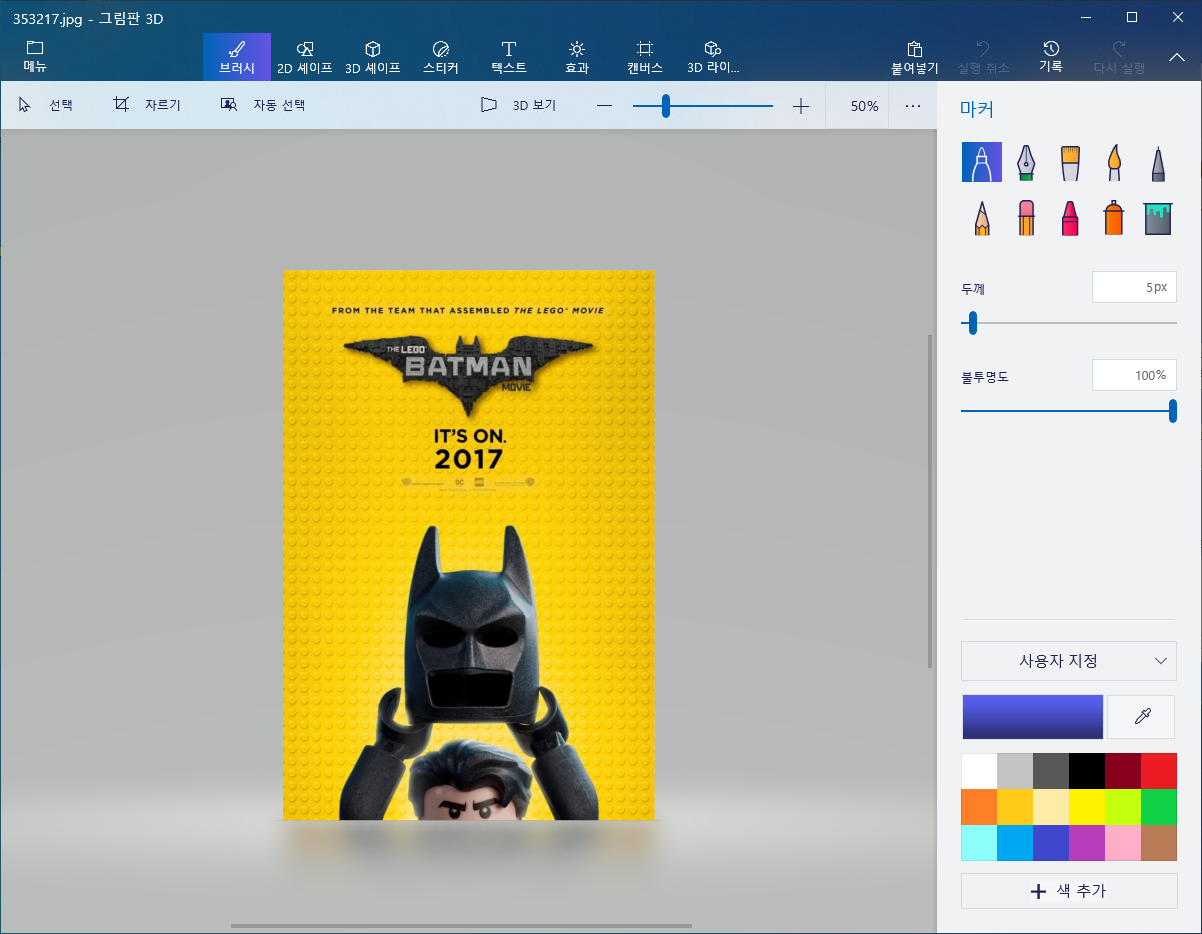The height and width of the screenshot is (934, 1202).
Task: Select the Pixel pen tool
Action: tap(1157, 162)
